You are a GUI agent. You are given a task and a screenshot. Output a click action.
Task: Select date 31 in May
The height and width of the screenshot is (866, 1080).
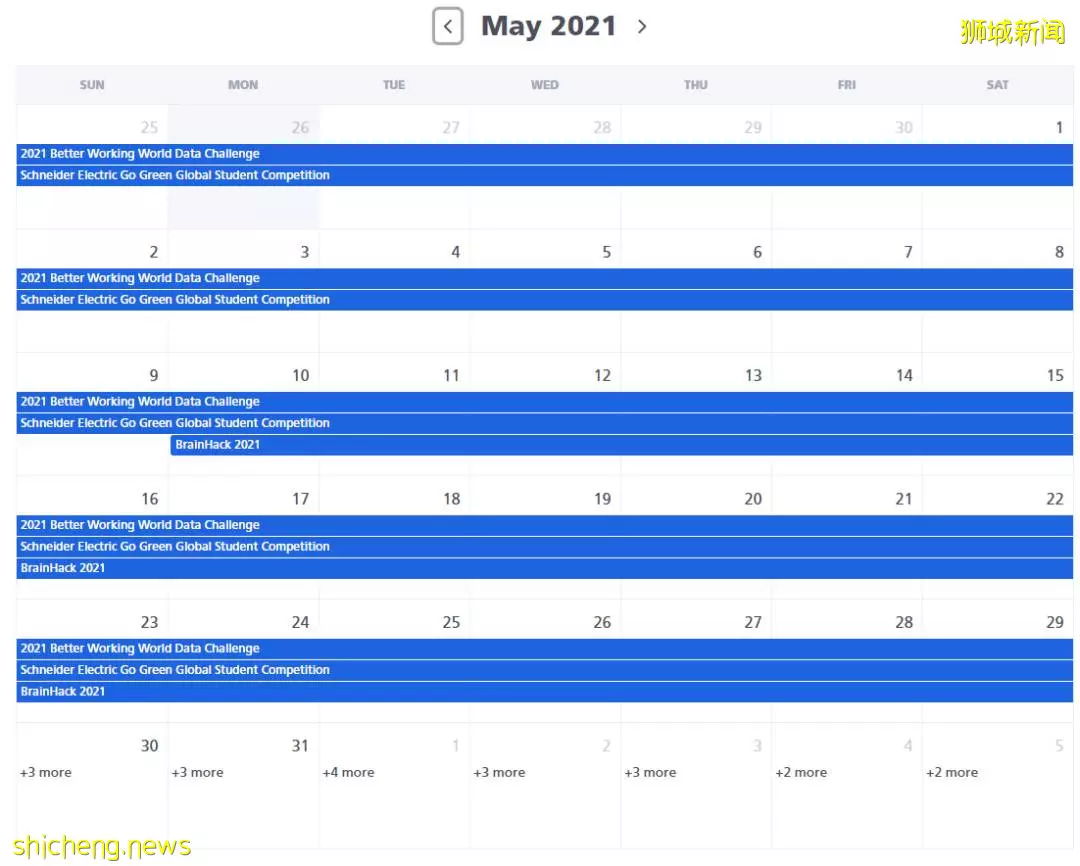[300, 745]
